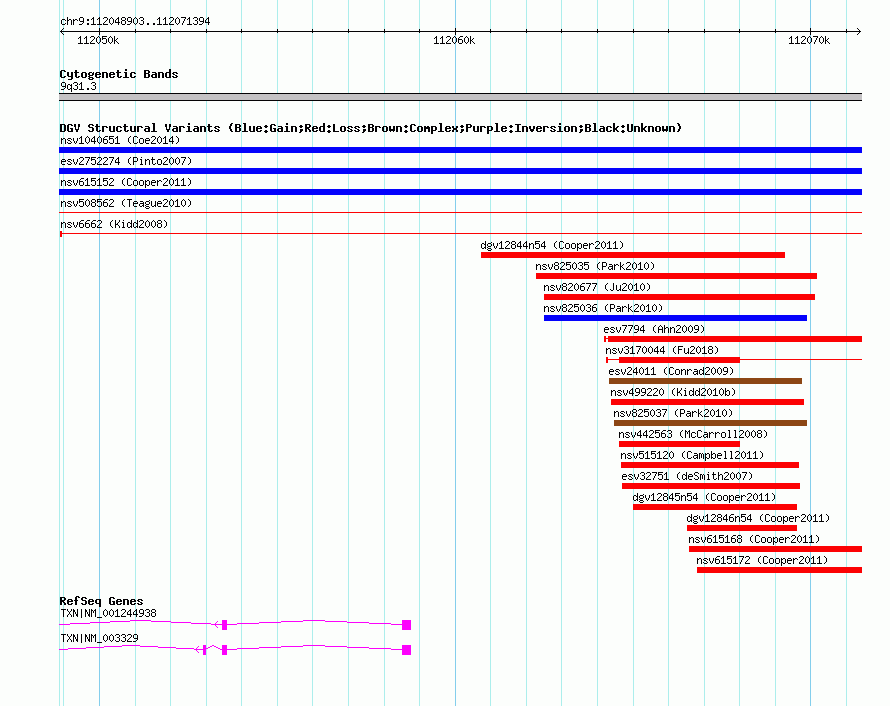Click the 'TXN|NM_003329' gene label
The width and height of the screenshot is (890, 706).
click(x=99, y=638)
